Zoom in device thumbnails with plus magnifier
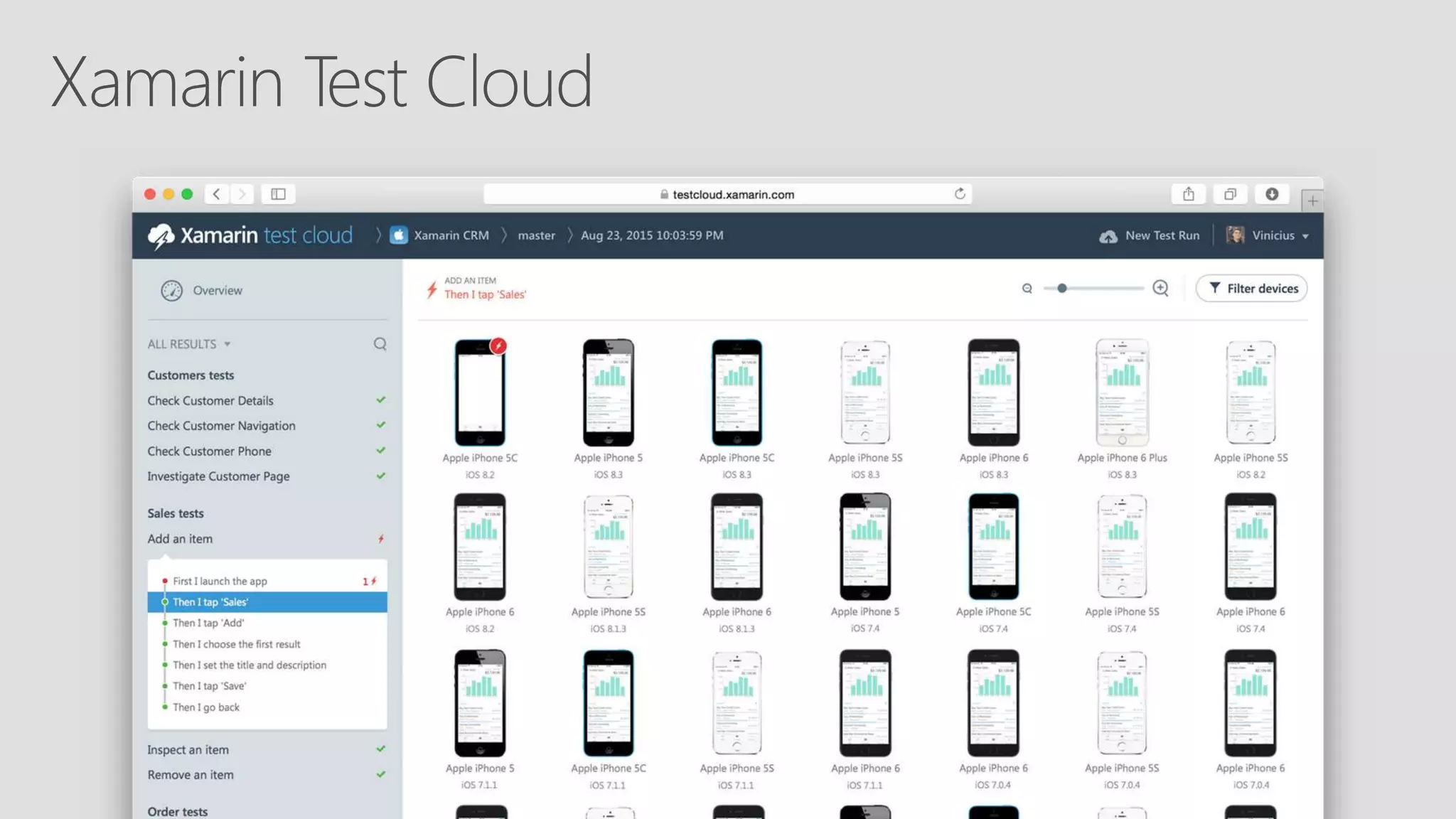This screenshot has width=1456, height=819. pyautogui.click(x=1160, y=288)
